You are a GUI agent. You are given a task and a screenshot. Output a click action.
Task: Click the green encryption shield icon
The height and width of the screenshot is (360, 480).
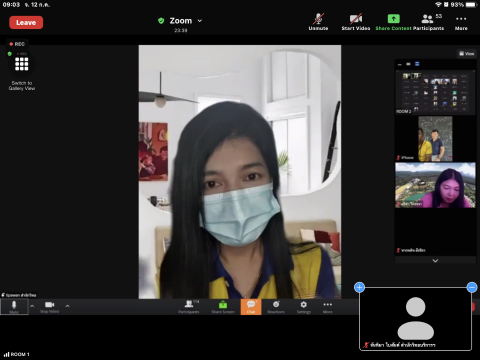tap(161, 21)
